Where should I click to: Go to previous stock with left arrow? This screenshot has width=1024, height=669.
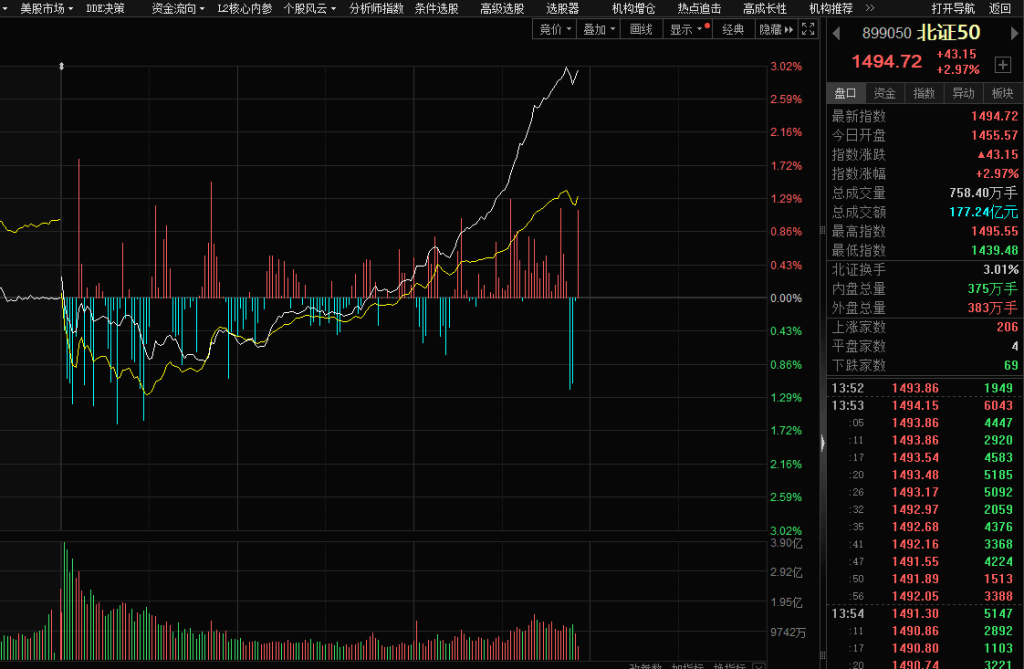tap(835, 33)
